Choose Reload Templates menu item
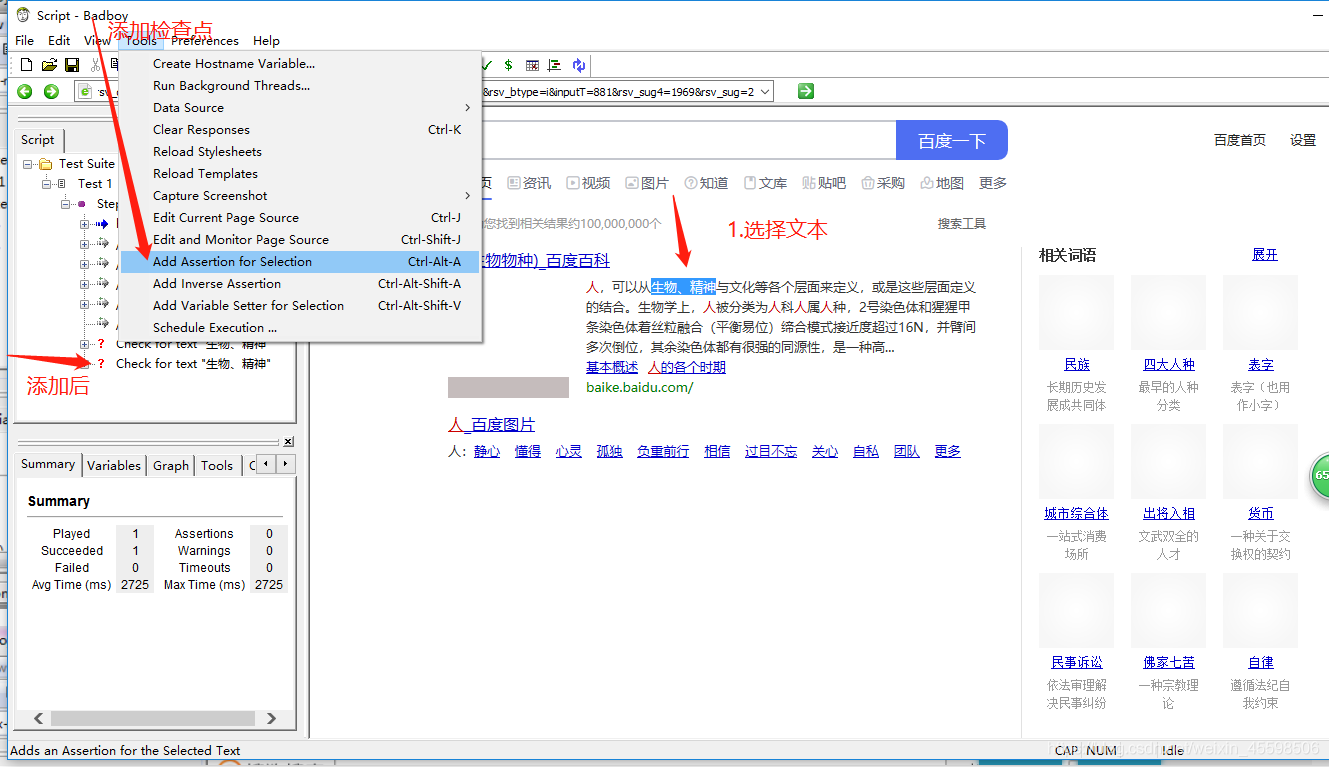 [302, 174]
